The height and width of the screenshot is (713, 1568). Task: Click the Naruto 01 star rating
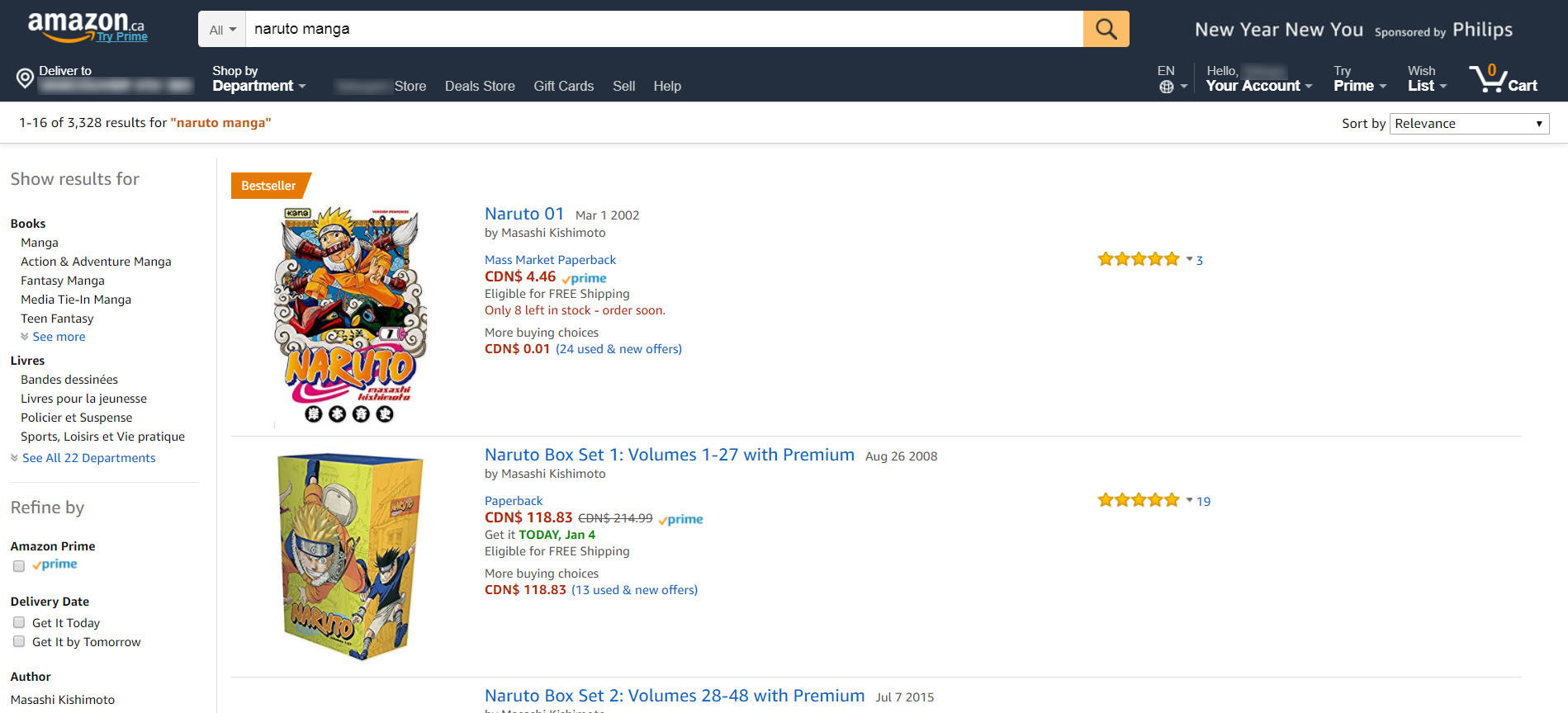pyautogui.click(x=1139, y=259)
